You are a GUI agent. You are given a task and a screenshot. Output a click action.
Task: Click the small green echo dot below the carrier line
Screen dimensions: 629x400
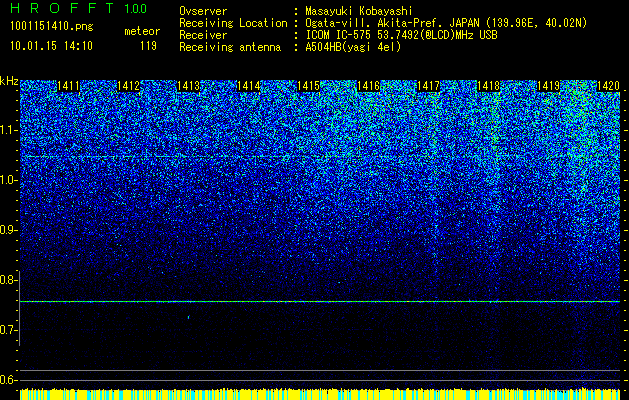pos(189,317)
